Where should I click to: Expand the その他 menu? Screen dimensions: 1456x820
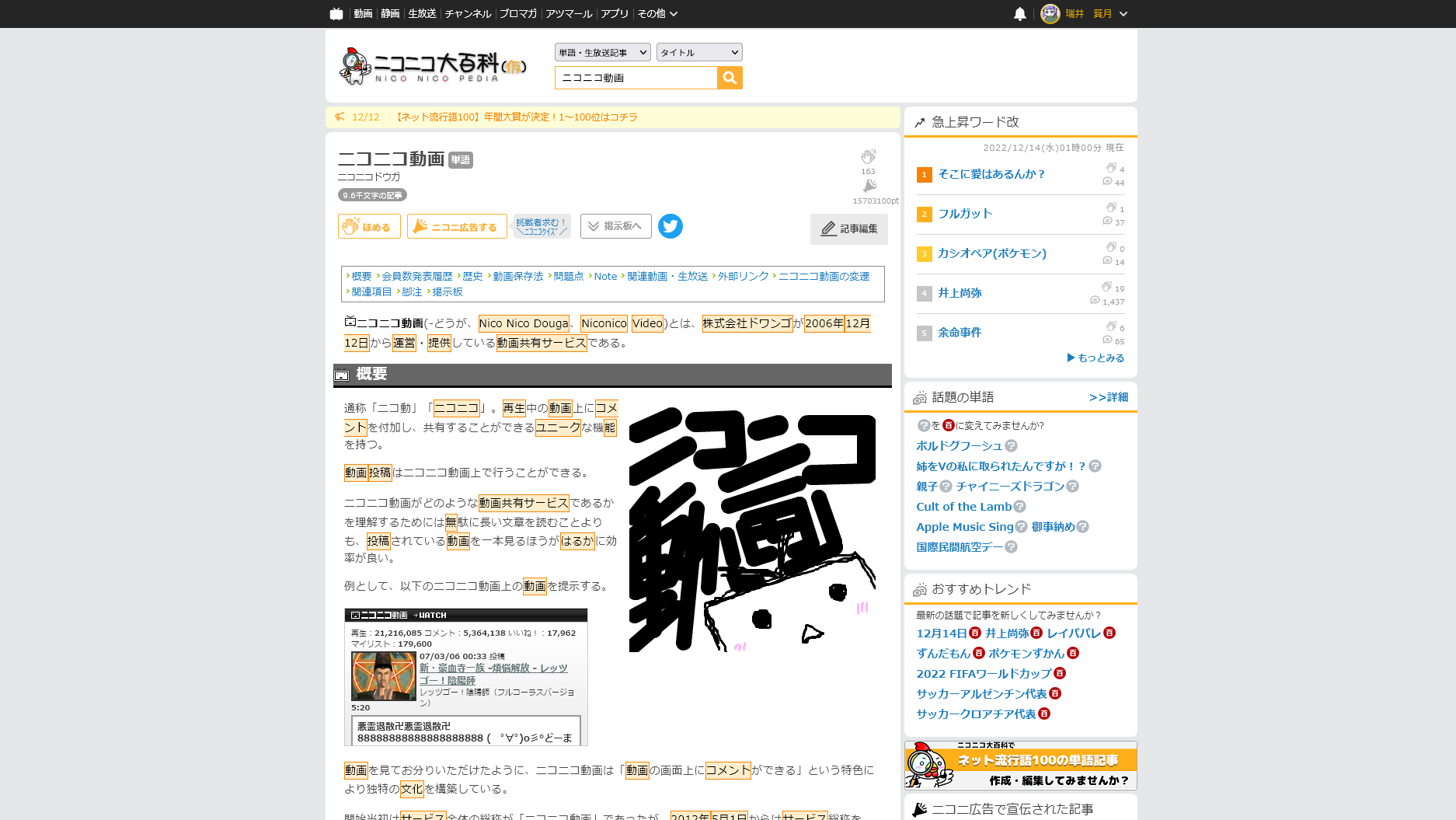pyautogui.click(x=657, y=14)
